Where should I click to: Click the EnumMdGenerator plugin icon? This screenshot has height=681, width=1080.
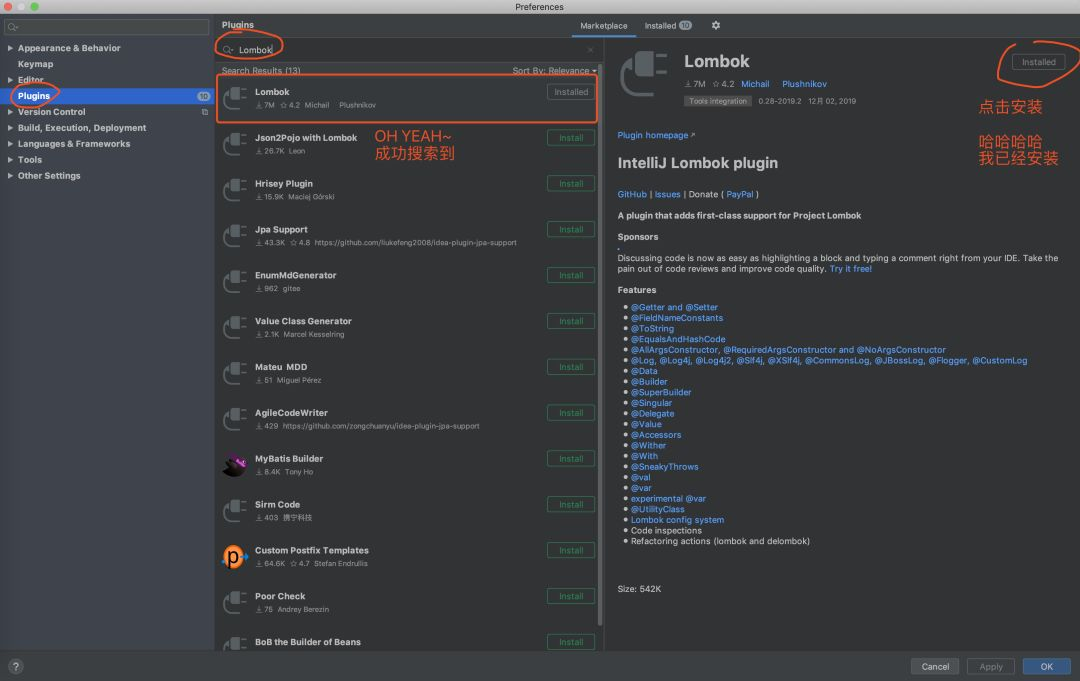click(235, 282)
